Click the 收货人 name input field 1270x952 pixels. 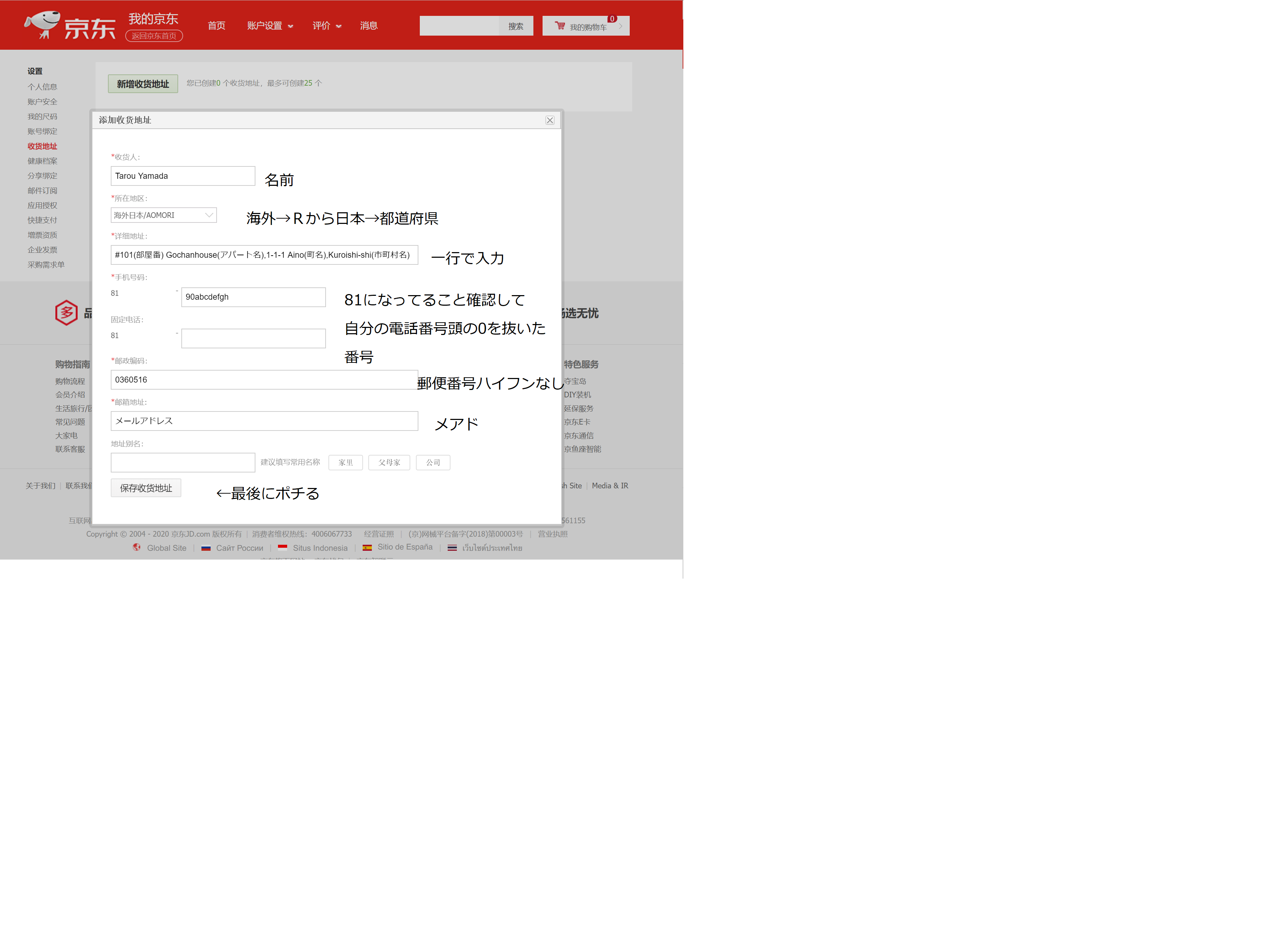point(183,176)
